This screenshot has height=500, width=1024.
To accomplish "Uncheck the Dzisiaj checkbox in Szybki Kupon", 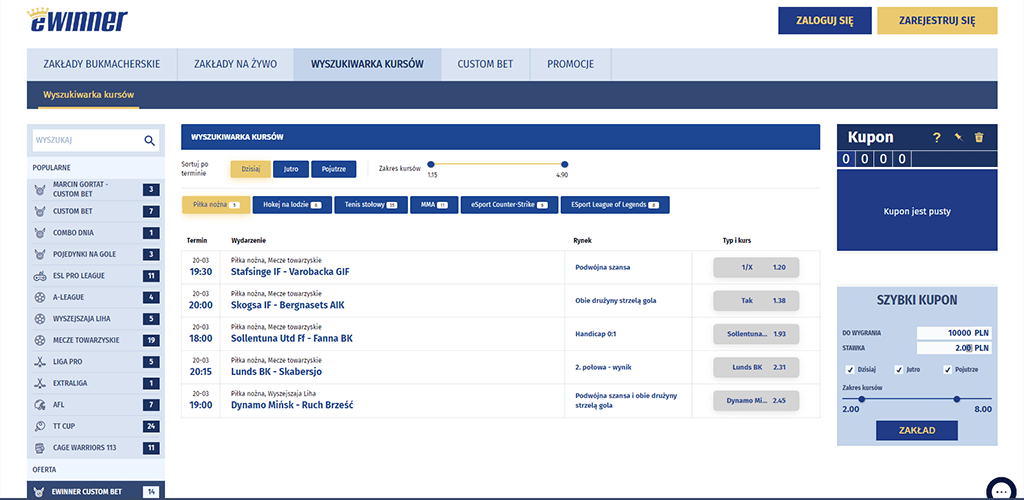I will (x=849, y=369).
